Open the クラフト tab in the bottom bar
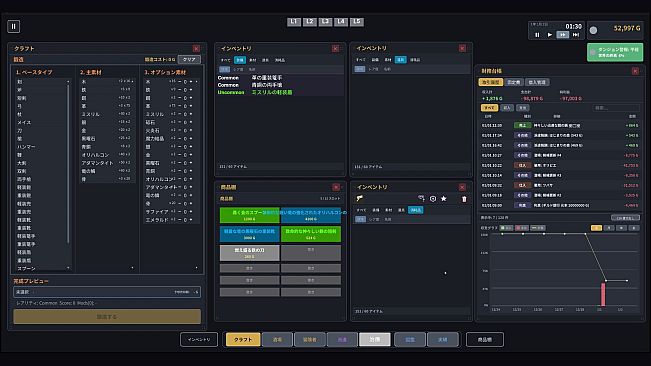Viewport: 651px width, 366px height. coord(243,339)
